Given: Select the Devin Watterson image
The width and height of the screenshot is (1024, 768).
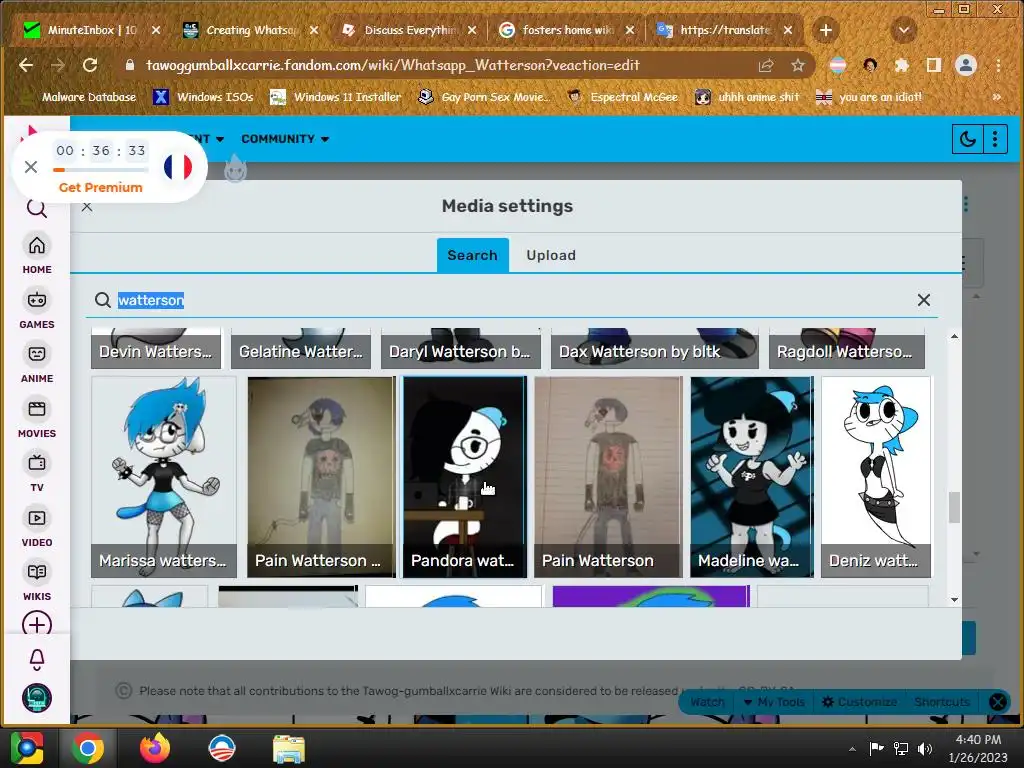Looking at the screenshot, I should [156, 348].
